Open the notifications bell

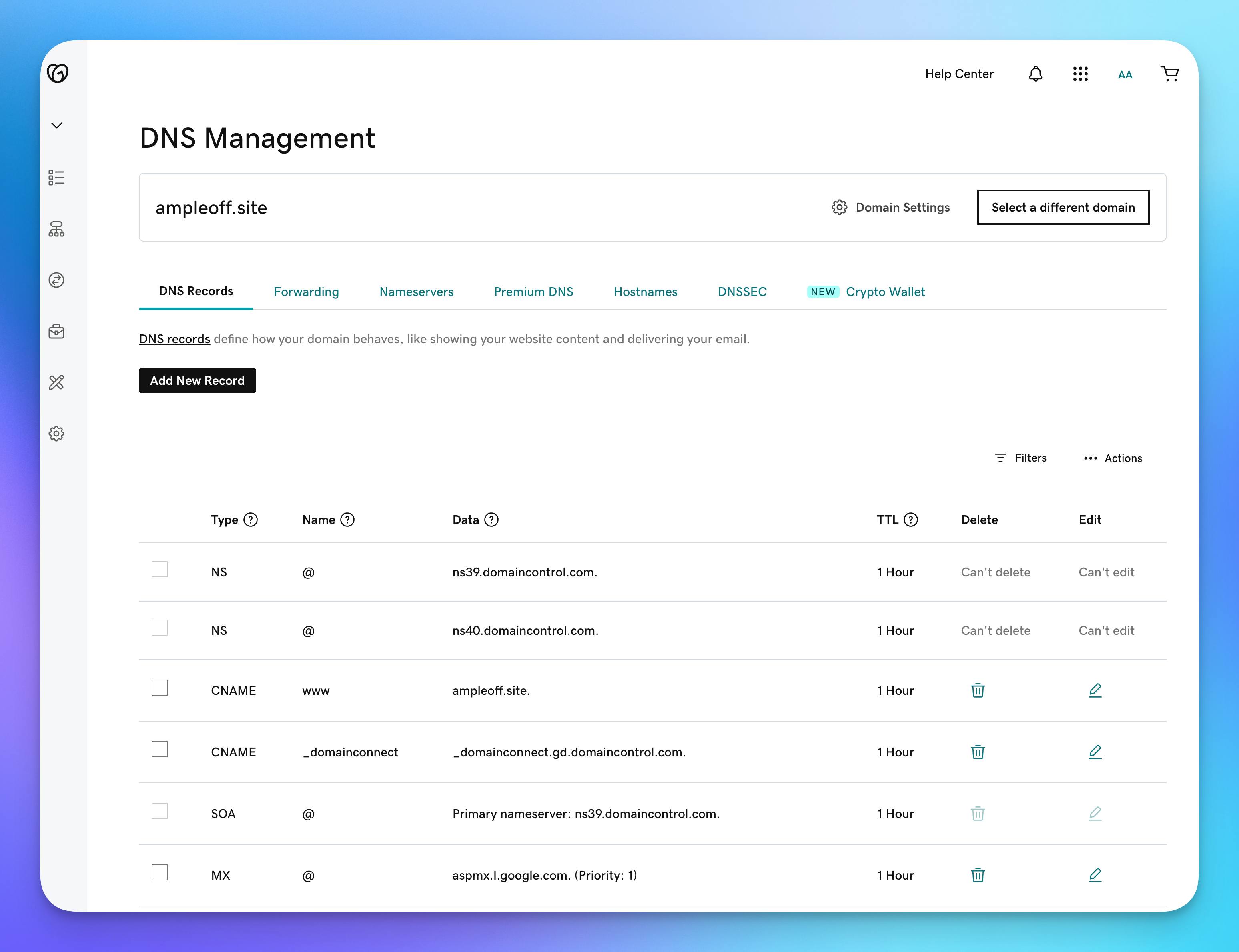[1035, 74]
